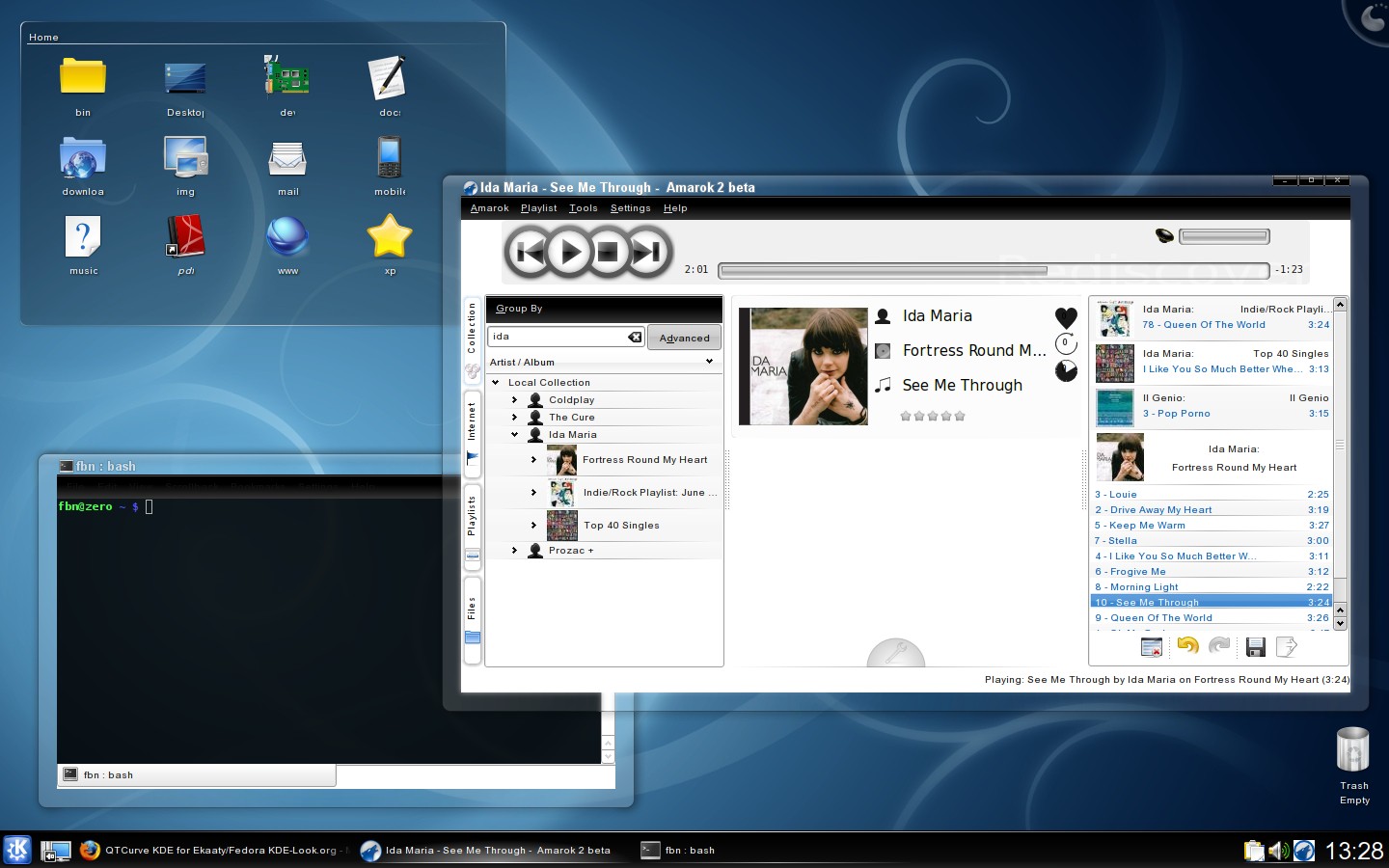Image resolution: width=1389 pixels, height=868 pixels.
Task: Open the www globe icon in Home
Action: point(287,245)
